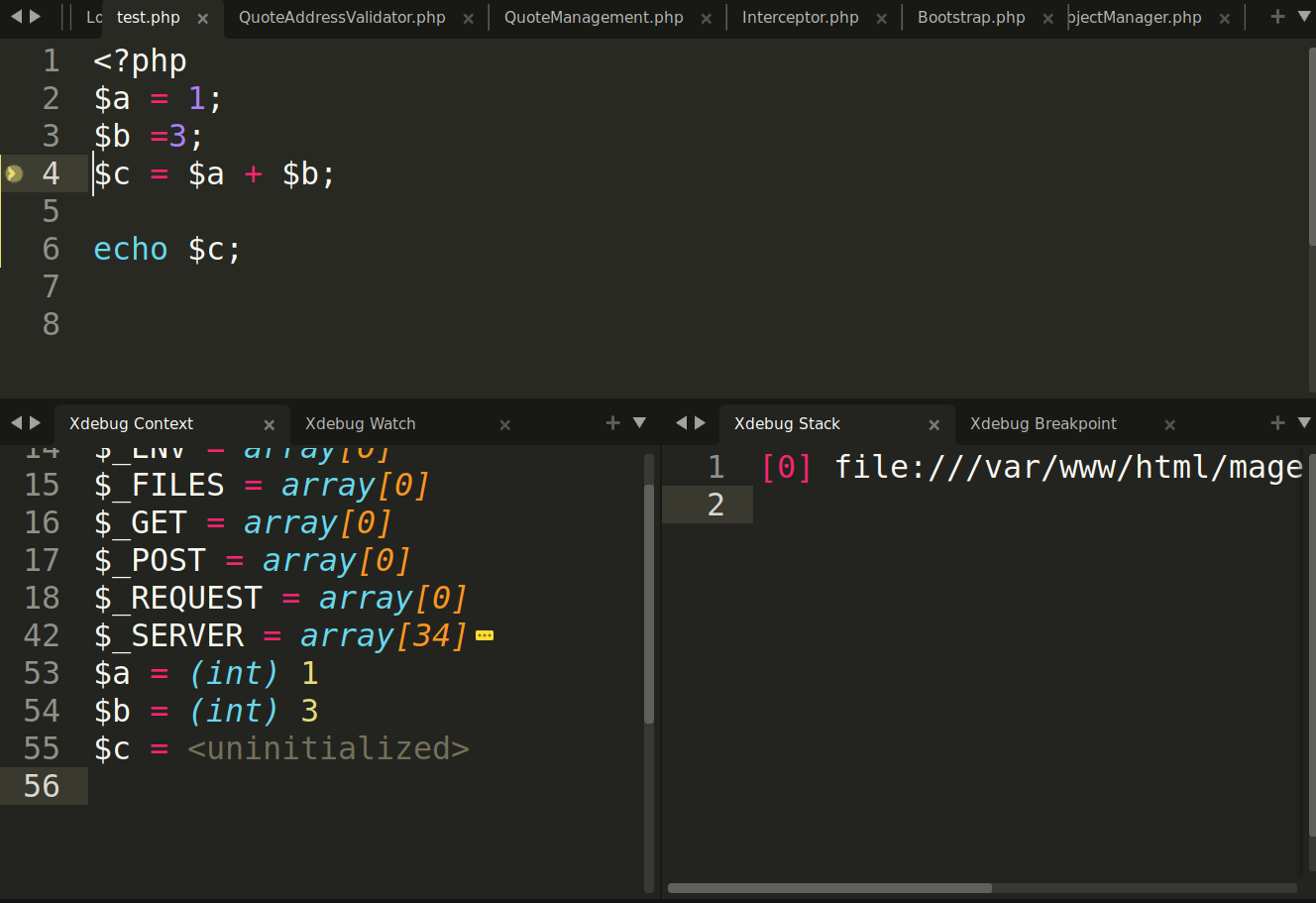The height and width of the screenshot is (903, 1316).
Task: Open the QuoteAddressValidator.php tab
Action: 342,18
